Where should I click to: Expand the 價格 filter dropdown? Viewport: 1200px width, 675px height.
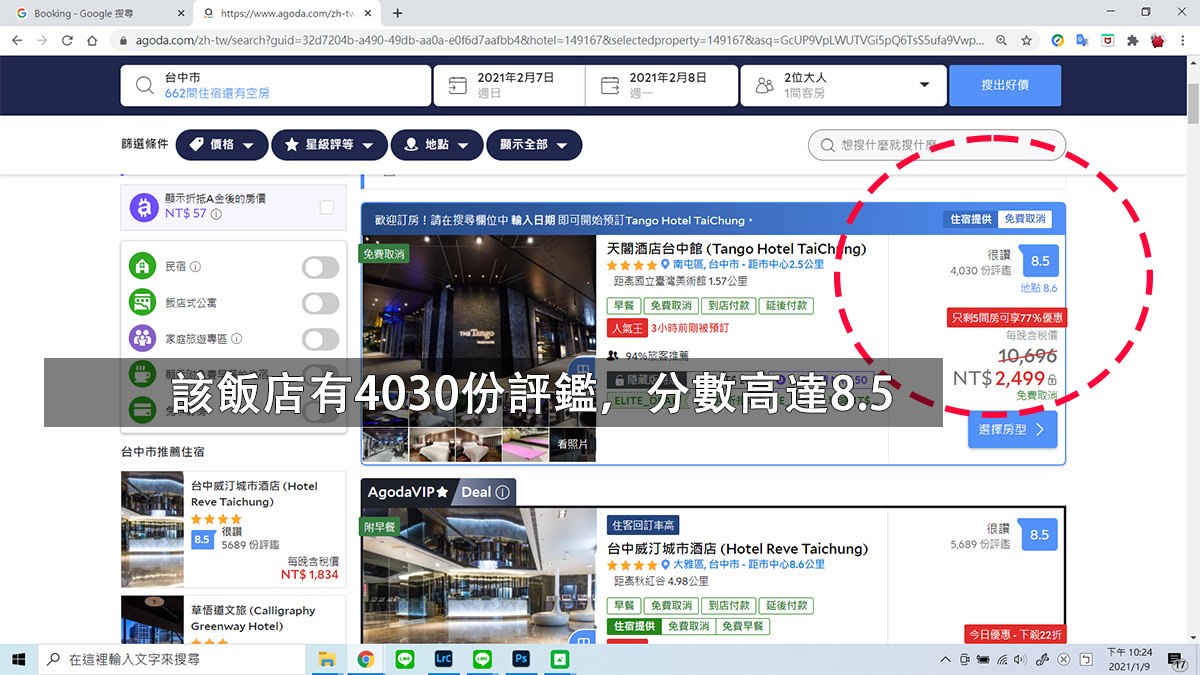[x=221, y=144]
